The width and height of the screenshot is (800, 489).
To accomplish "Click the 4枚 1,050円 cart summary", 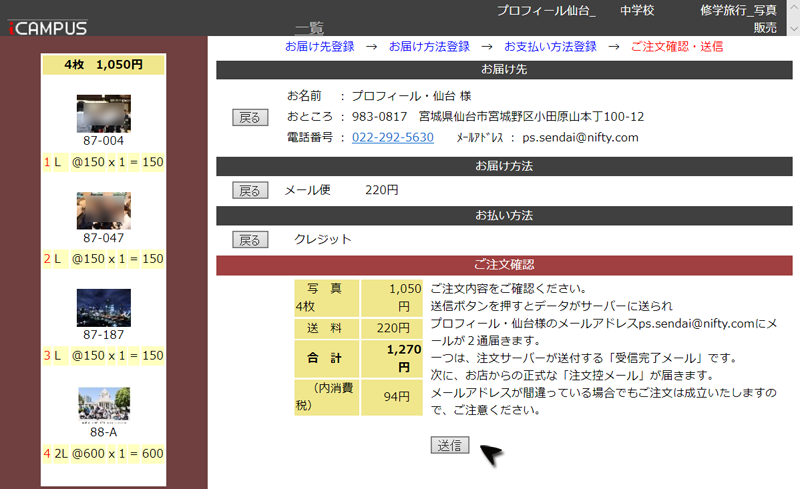I will click(x=103, y=65).
